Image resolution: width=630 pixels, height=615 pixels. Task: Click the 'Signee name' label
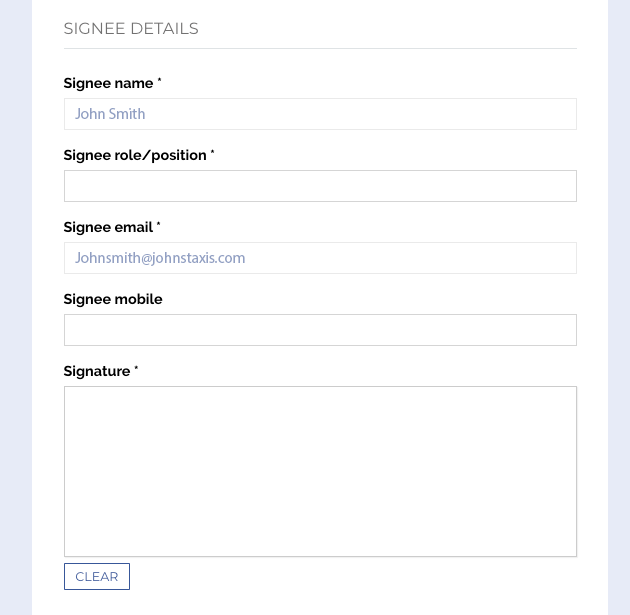(108, 83)
